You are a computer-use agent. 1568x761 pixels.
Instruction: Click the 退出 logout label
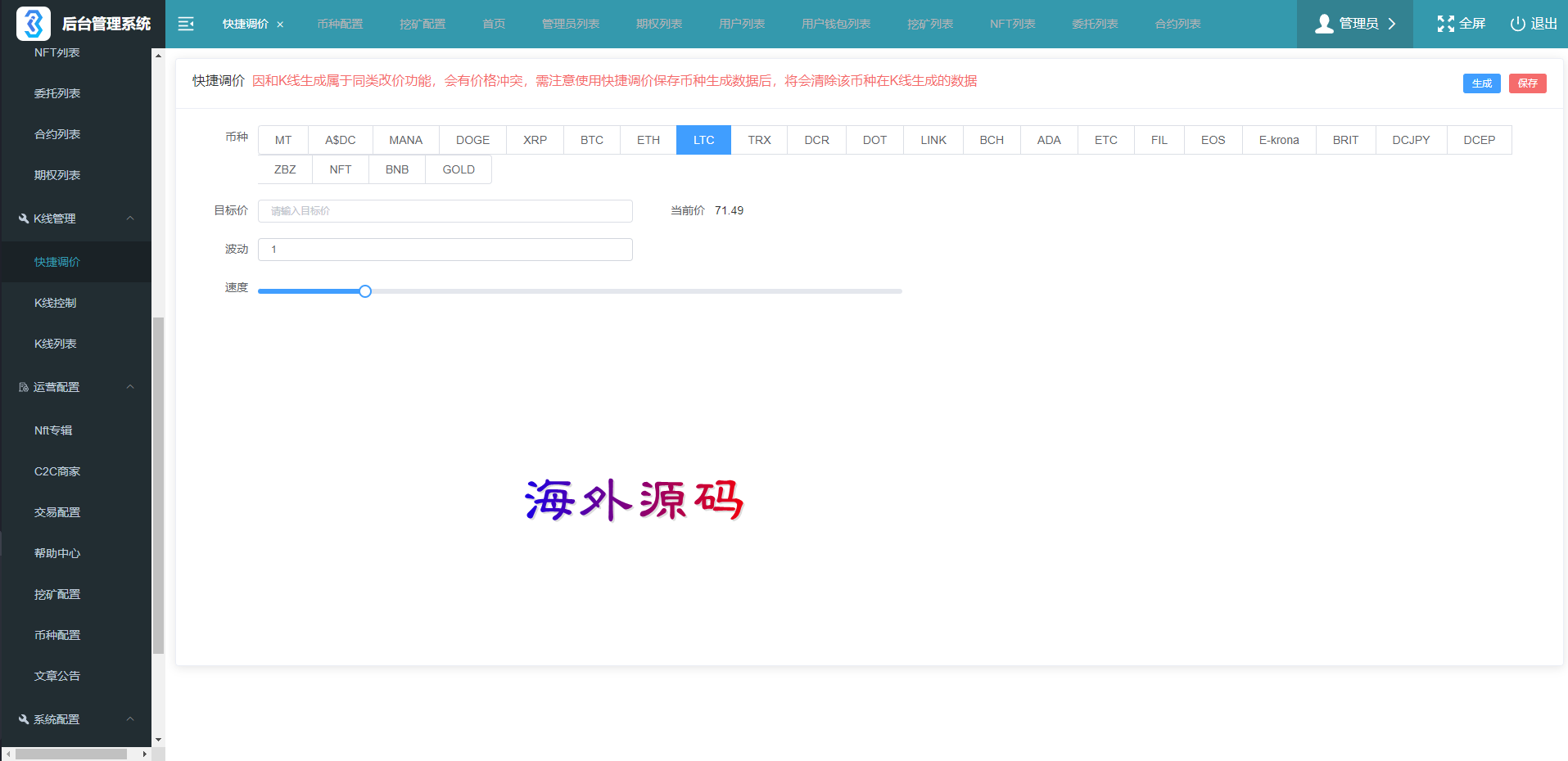(x=1544, y=24)
